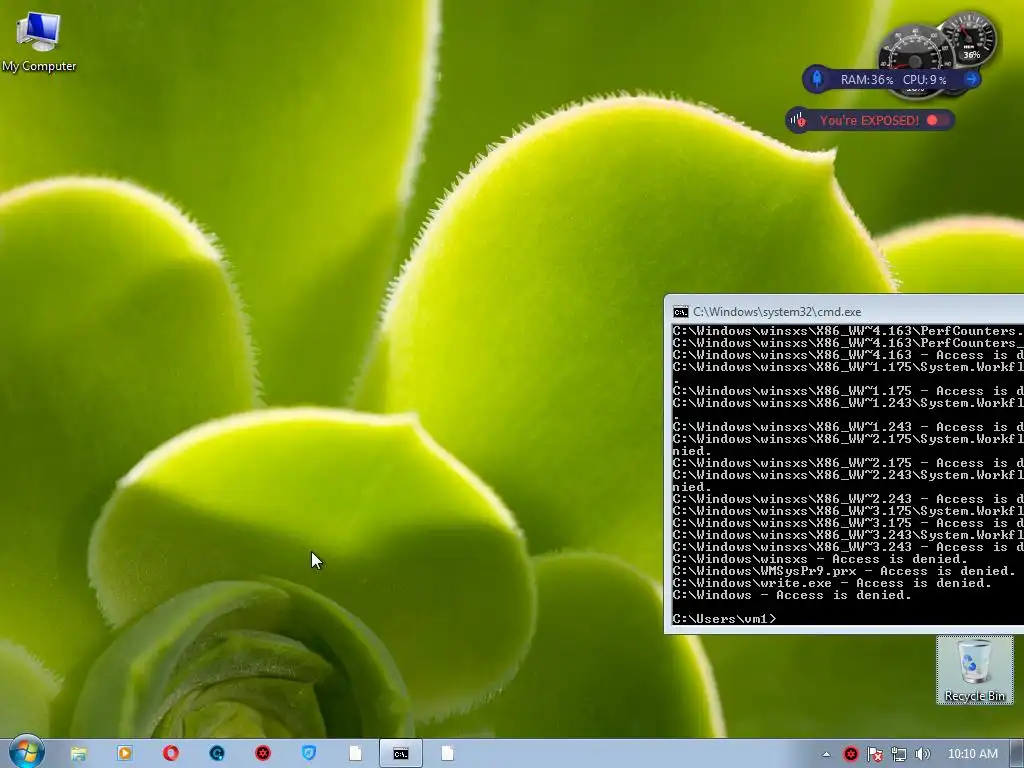Click the exposed warning icon on widget

[797, 120]
